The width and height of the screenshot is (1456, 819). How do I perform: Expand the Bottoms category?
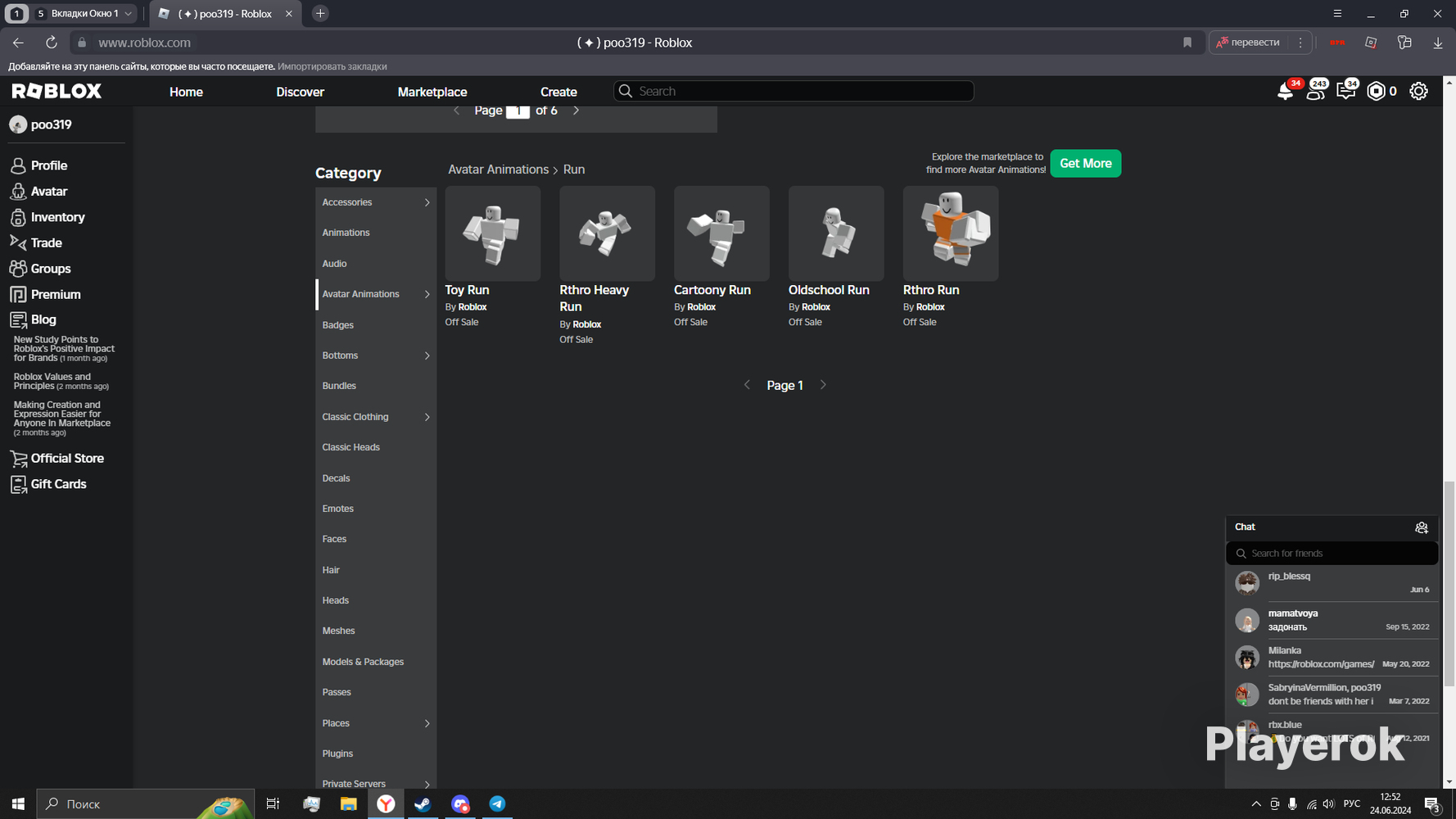pos(427,355)
